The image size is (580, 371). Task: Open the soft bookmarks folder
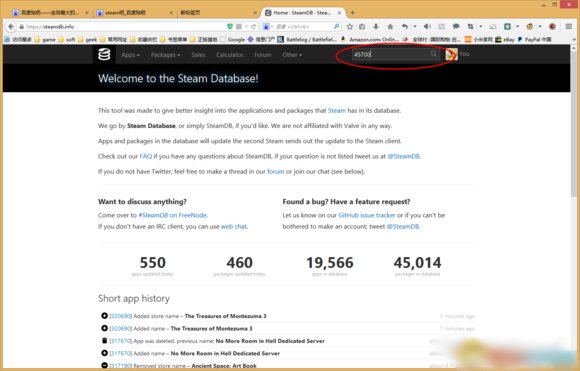point(67,39)
